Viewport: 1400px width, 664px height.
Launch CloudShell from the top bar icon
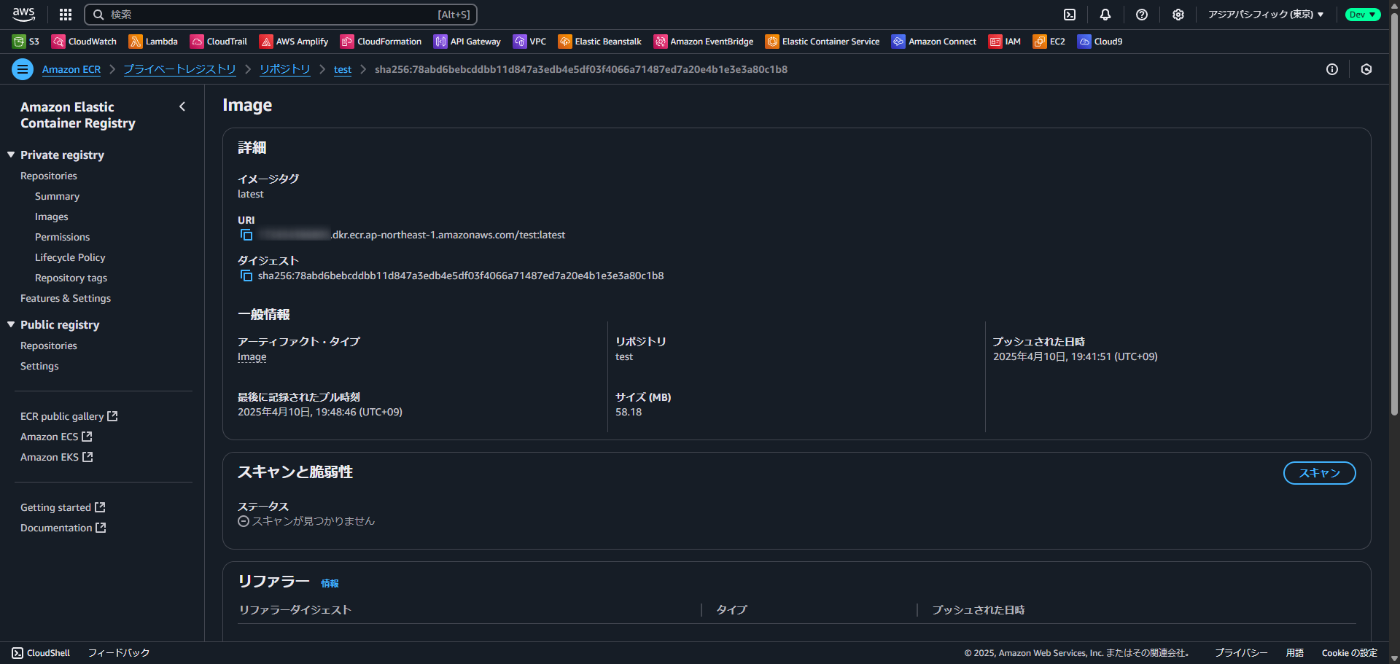point(1069,15)
